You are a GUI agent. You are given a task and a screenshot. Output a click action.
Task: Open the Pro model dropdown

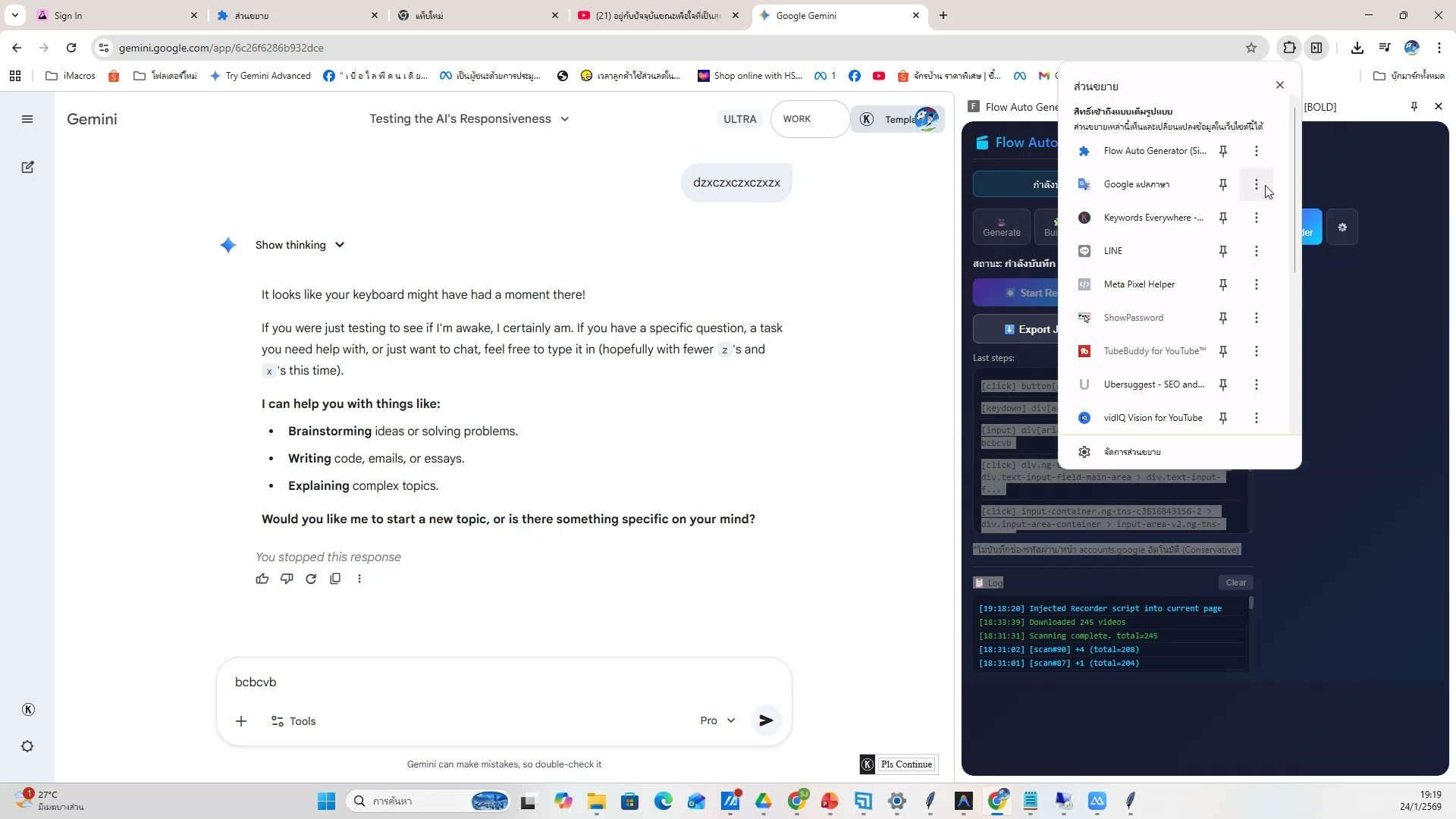(717, 720)
